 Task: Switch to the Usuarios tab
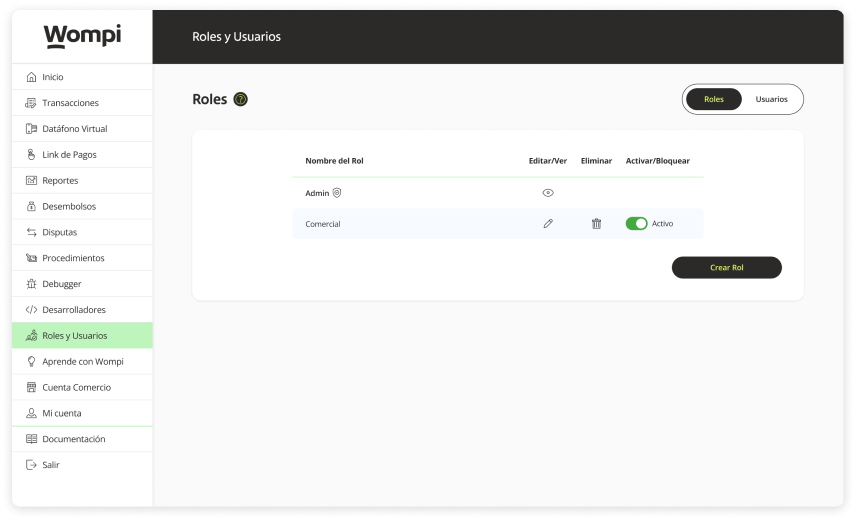tap(771, 99)
